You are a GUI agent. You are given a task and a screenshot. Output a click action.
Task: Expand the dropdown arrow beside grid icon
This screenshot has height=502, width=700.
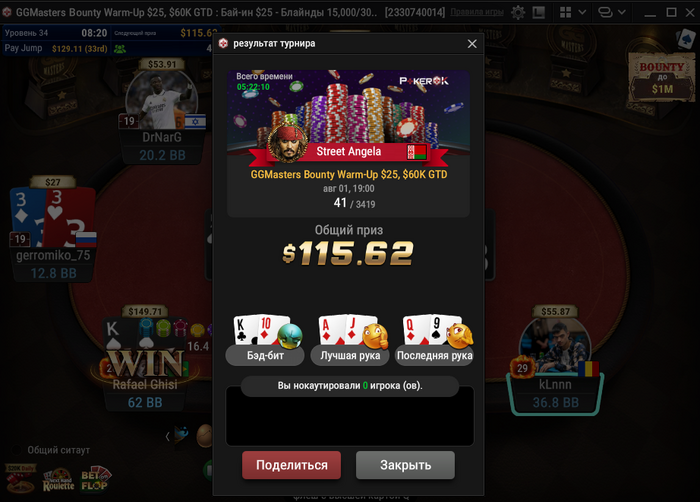coord(582,13)
